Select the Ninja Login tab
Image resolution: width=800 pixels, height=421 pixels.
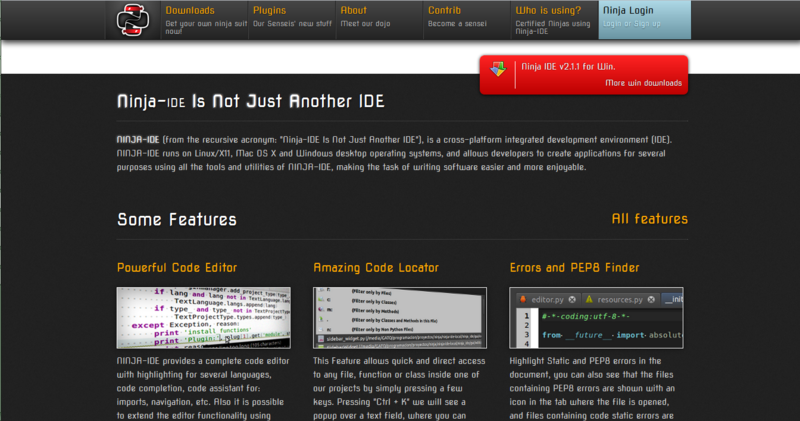point(644,20)
